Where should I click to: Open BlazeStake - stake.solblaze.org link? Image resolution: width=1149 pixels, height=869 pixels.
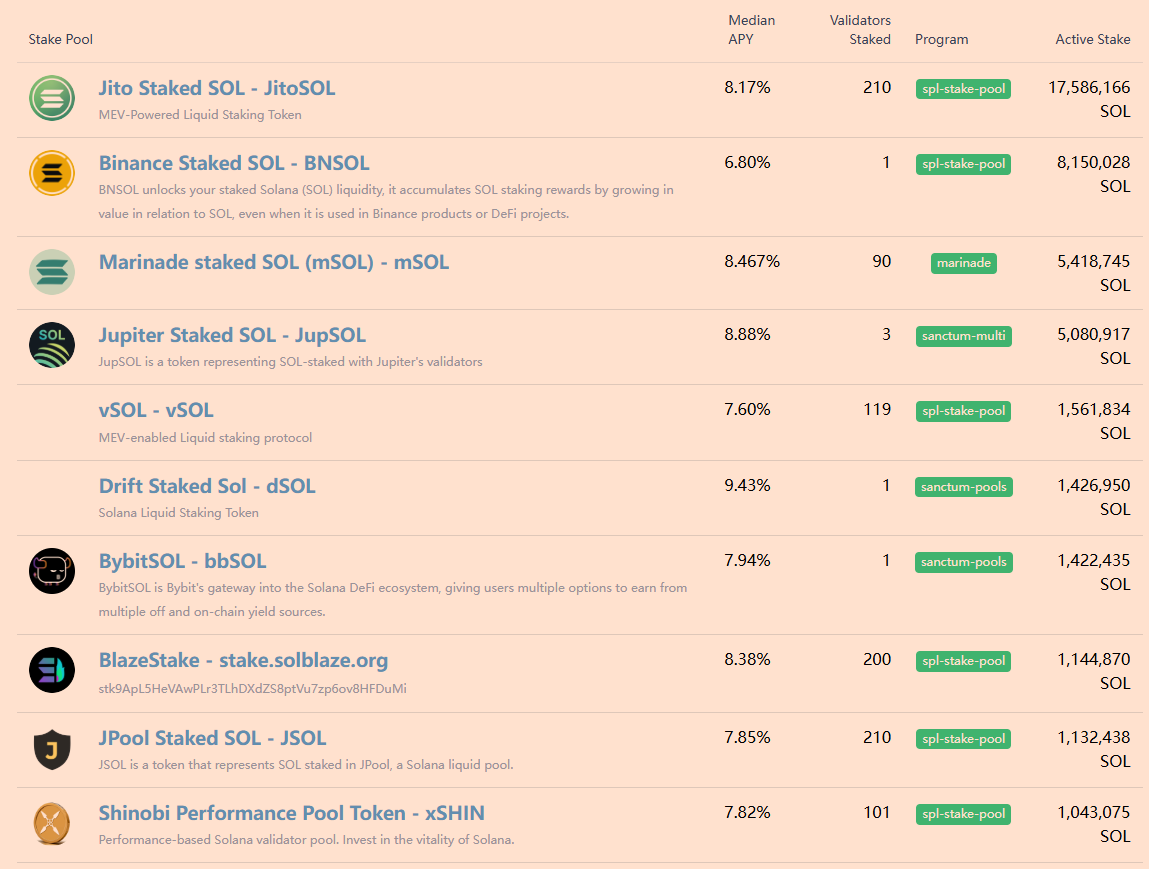(243, 660)
